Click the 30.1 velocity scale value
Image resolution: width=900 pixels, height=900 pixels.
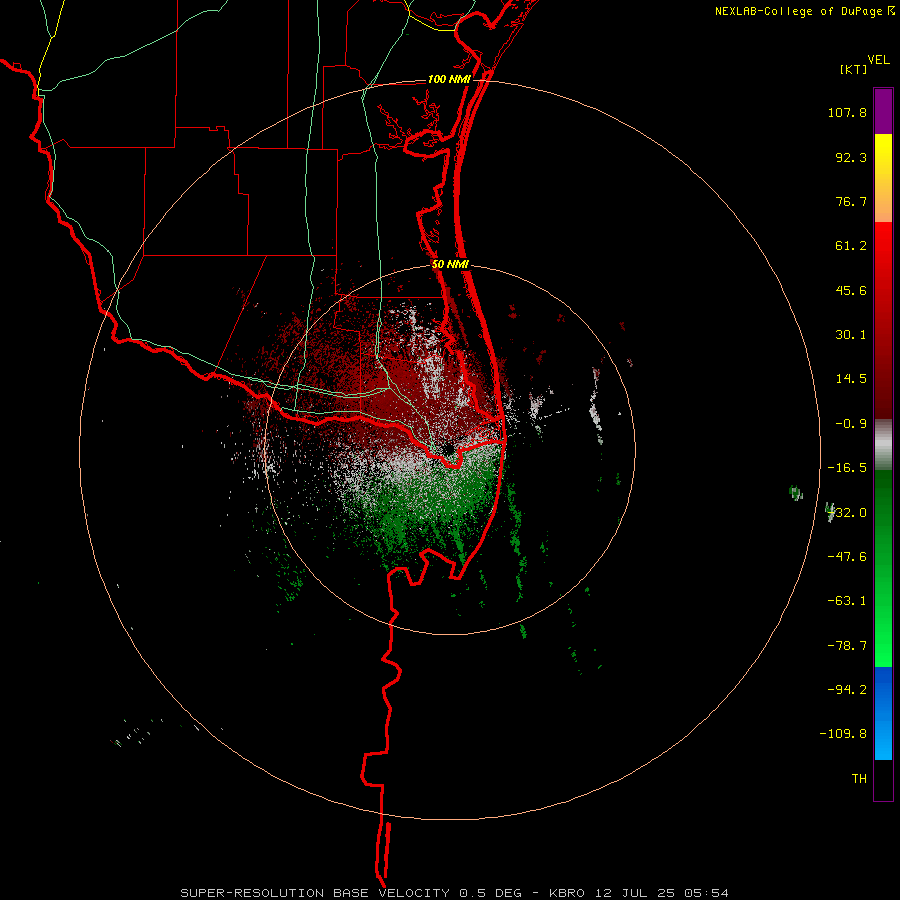tap(851, 335)
